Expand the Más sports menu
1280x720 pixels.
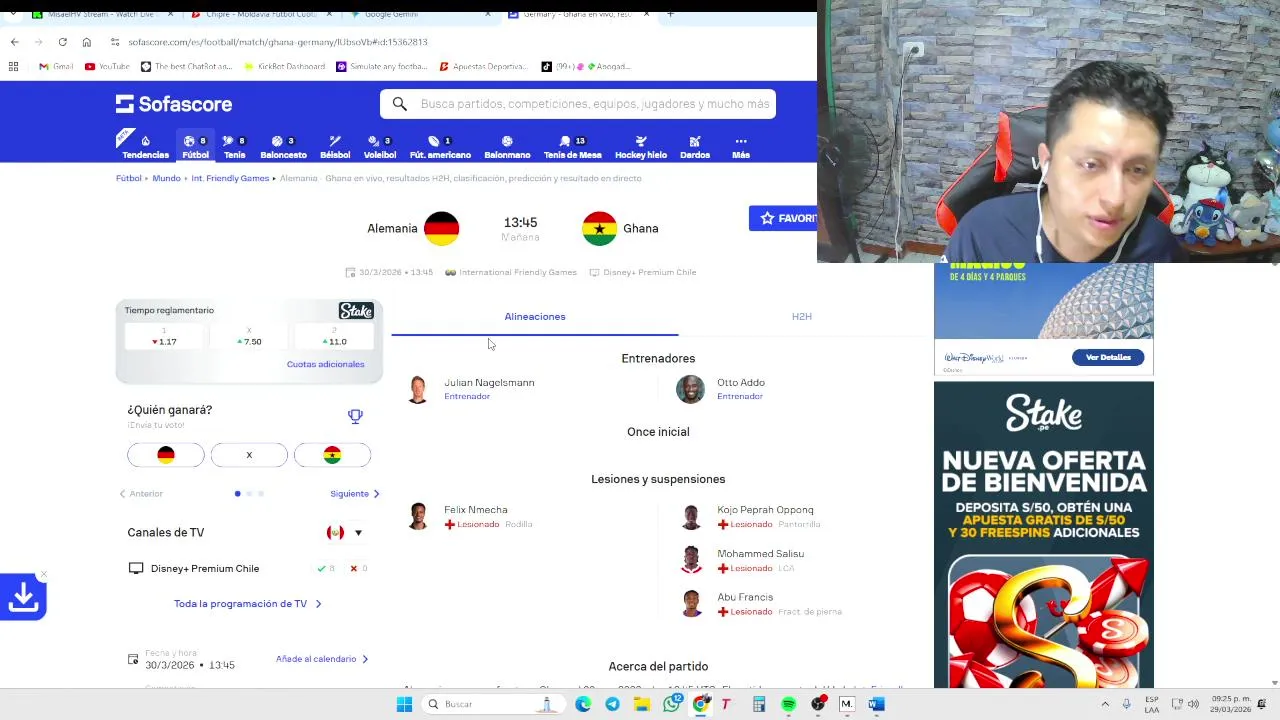click(x=741, y=147)
